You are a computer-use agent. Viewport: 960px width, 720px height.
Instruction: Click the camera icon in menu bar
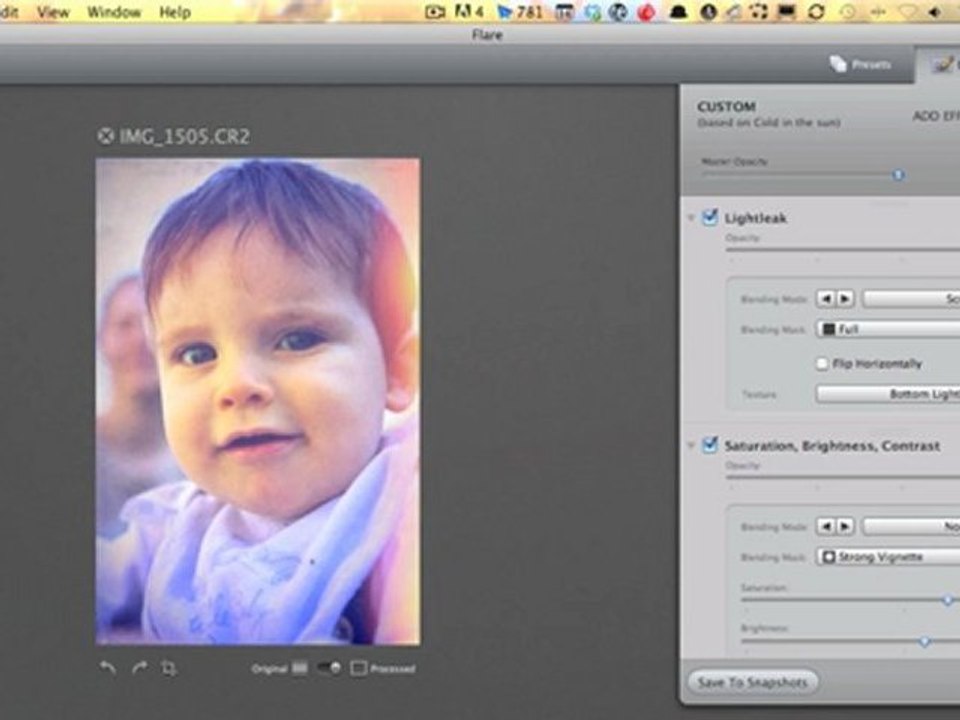(435, 12)
